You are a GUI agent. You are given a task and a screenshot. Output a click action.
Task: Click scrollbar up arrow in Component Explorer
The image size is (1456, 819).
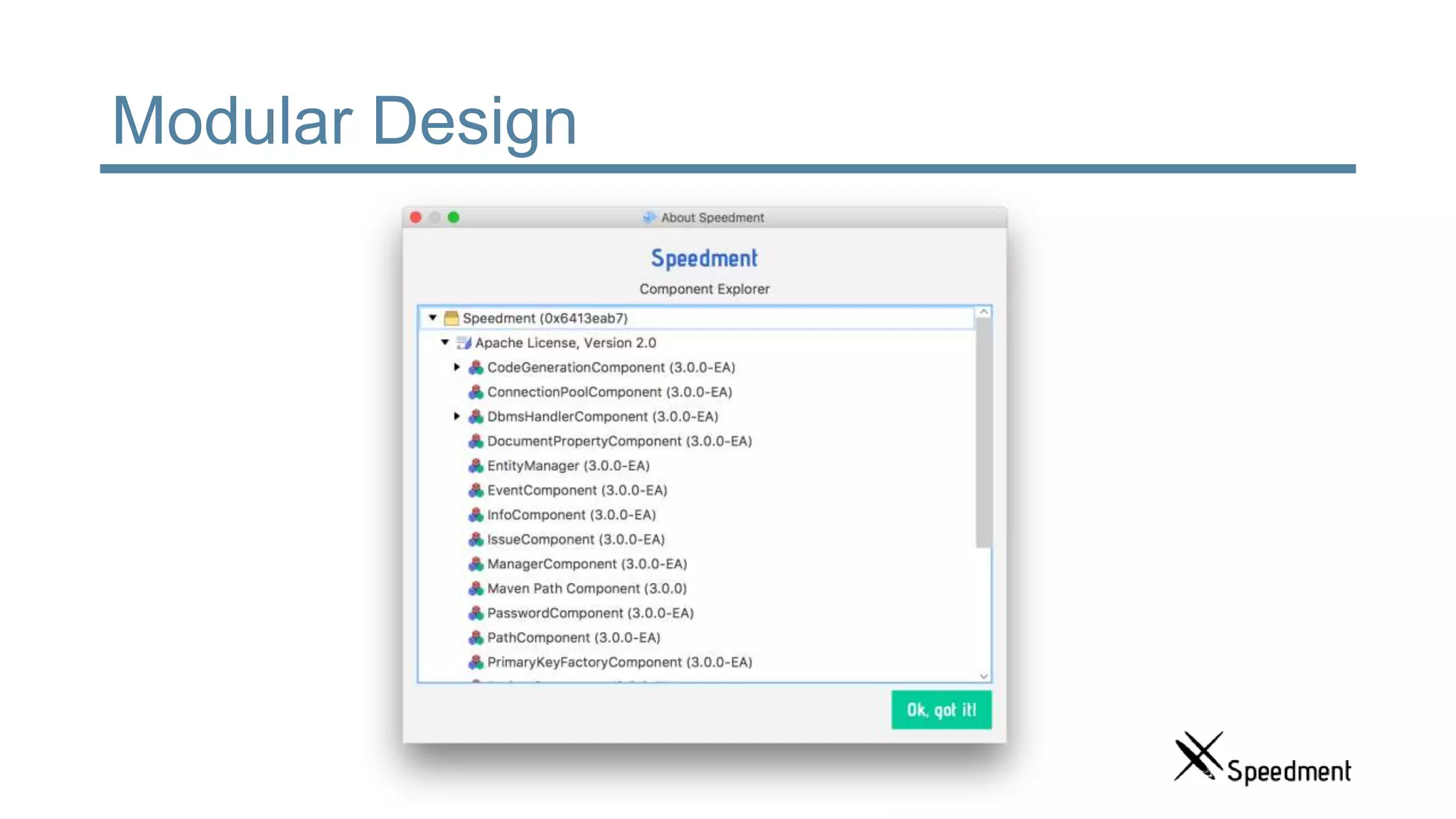pyautogui.click(x=983, y=312)
